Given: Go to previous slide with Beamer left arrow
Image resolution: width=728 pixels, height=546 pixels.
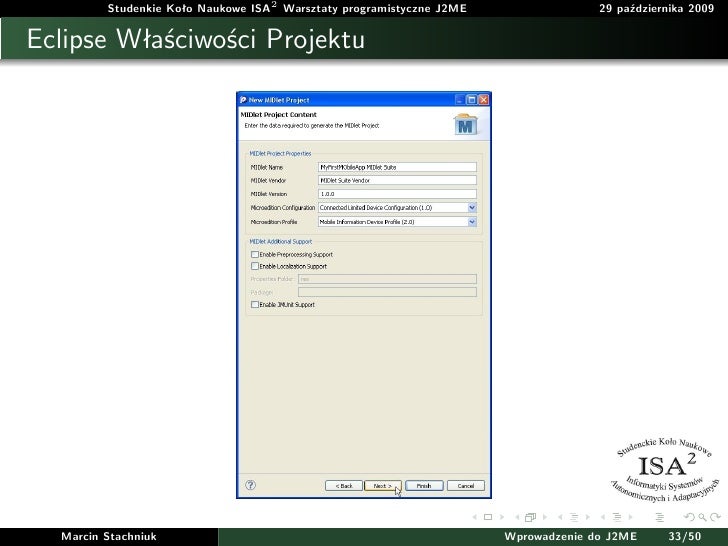Looking at the screenshot, I should coord(474,517).
